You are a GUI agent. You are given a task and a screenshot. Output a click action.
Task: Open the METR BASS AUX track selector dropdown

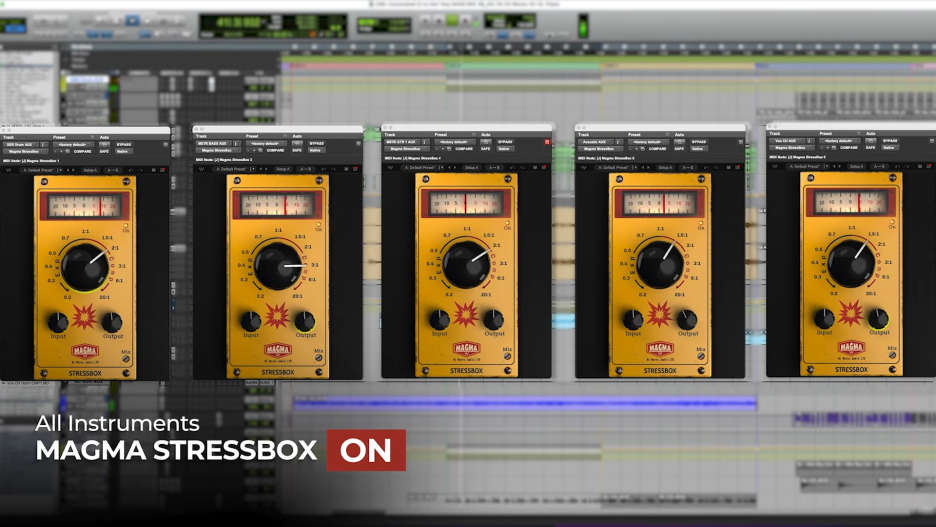click(214, 143)
